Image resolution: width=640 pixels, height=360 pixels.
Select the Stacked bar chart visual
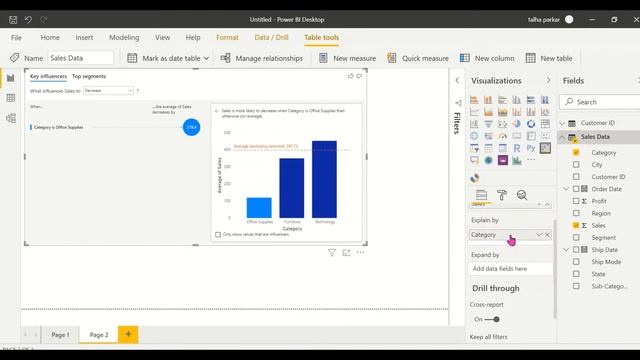[x=474, y=100]
